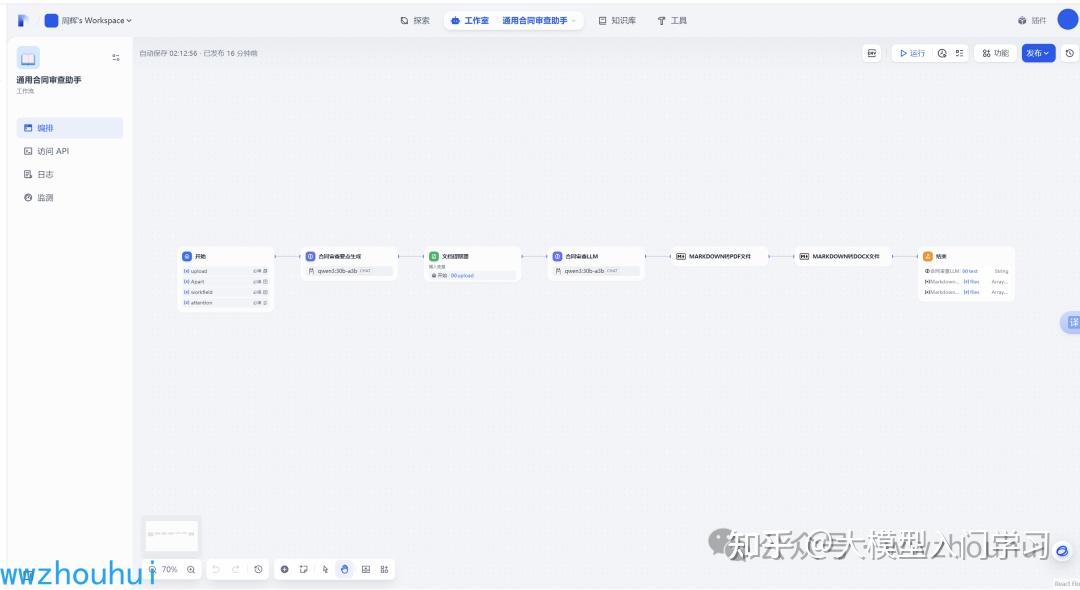Image resolution: width=1080 pixels, height=590 pixels.
Task: Click qwen3:30b-a3b model in 合同审查LLM node
Action: tap(596, 271)
